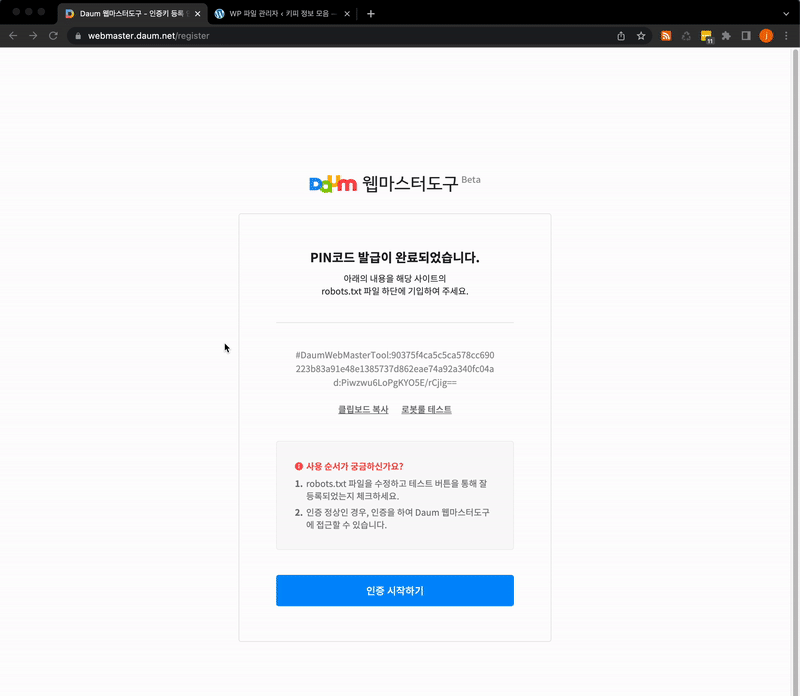Switch to the Daum 웹마스터도구 tab
Screen dimensions: 800x696
pos(133,14)
